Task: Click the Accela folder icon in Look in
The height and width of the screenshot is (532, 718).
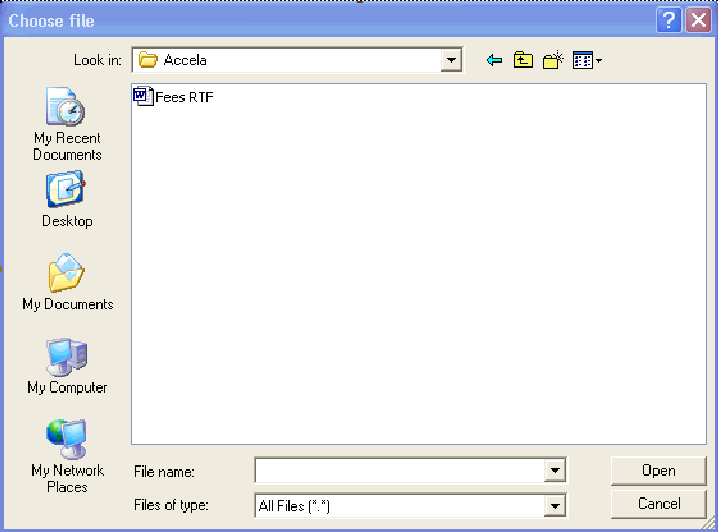Action: point(149,61)
